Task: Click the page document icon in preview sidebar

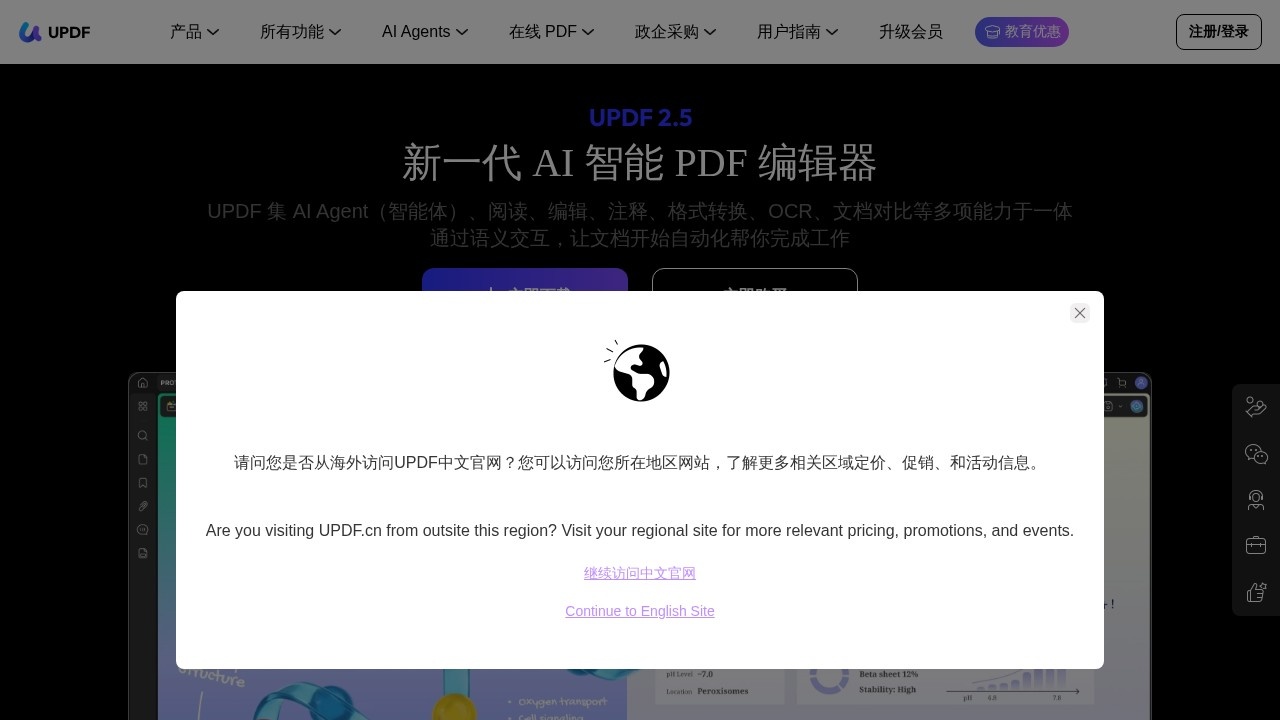Action: [x=143, y=459]
